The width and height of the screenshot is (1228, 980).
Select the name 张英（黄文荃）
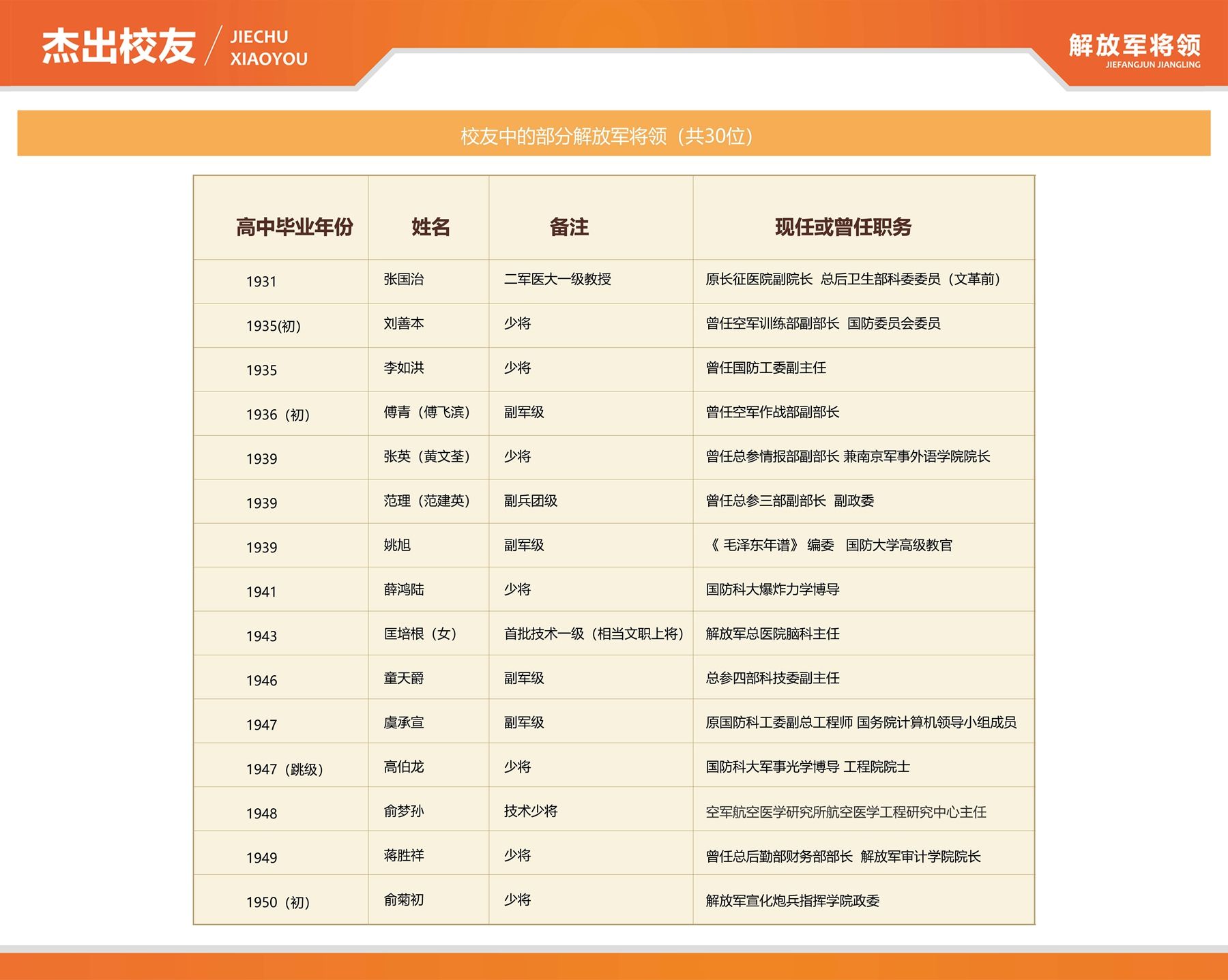coord(426,457)
